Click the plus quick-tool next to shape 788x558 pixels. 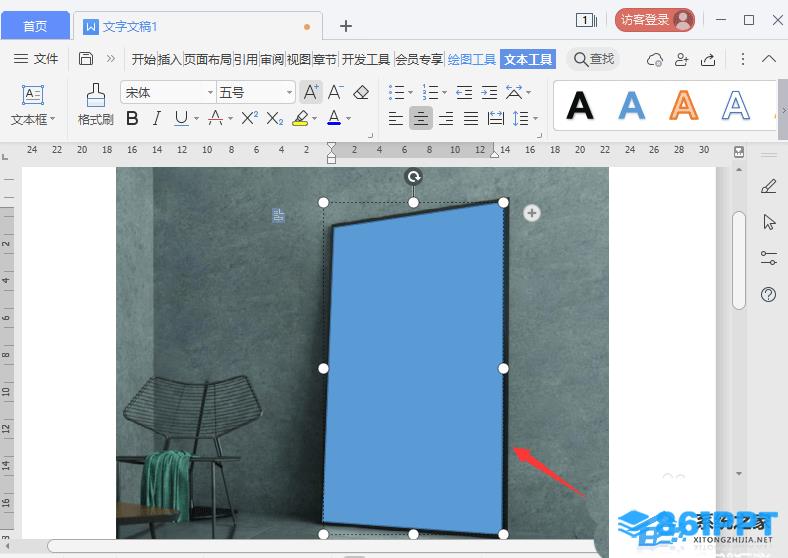click(532, 213)
